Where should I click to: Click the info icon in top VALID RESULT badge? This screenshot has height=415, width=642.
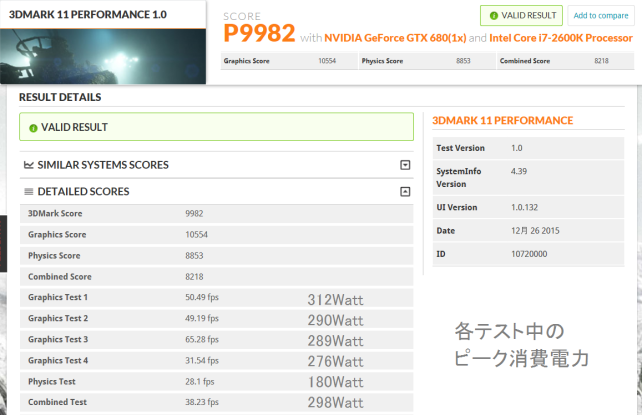494,16
